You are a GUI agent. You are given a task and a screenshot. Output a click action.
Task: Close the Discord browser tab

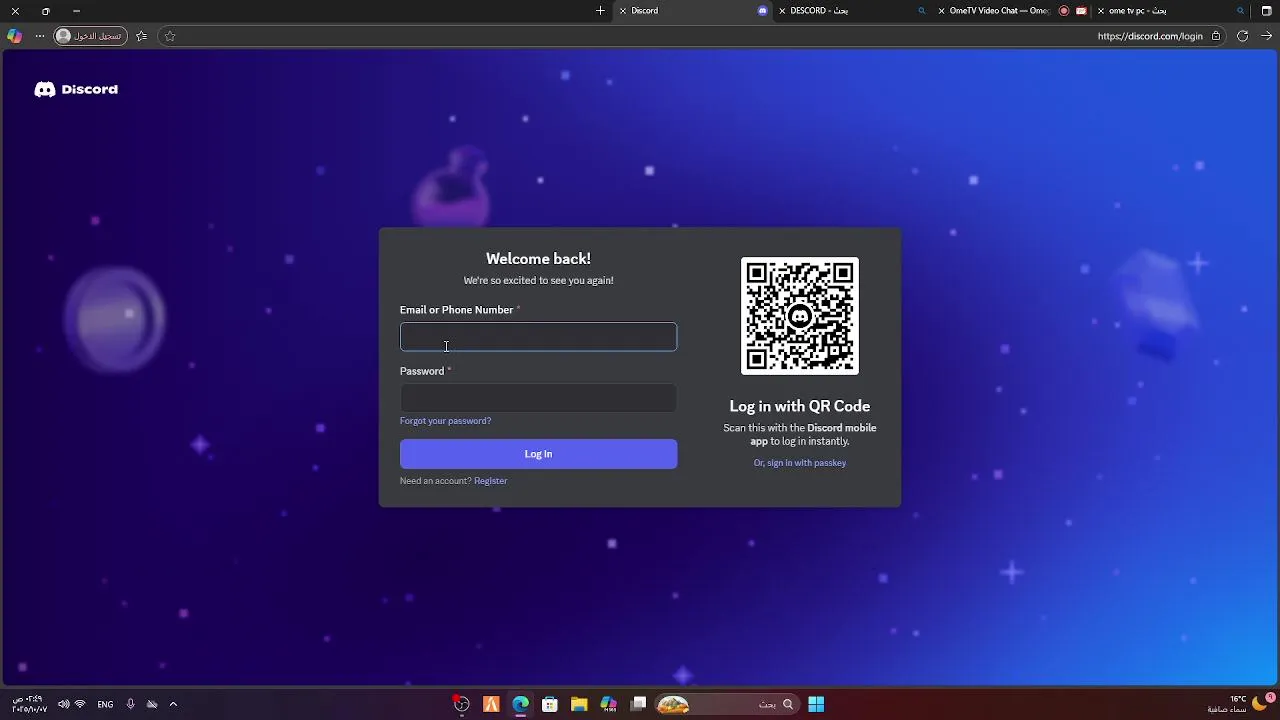623,11
